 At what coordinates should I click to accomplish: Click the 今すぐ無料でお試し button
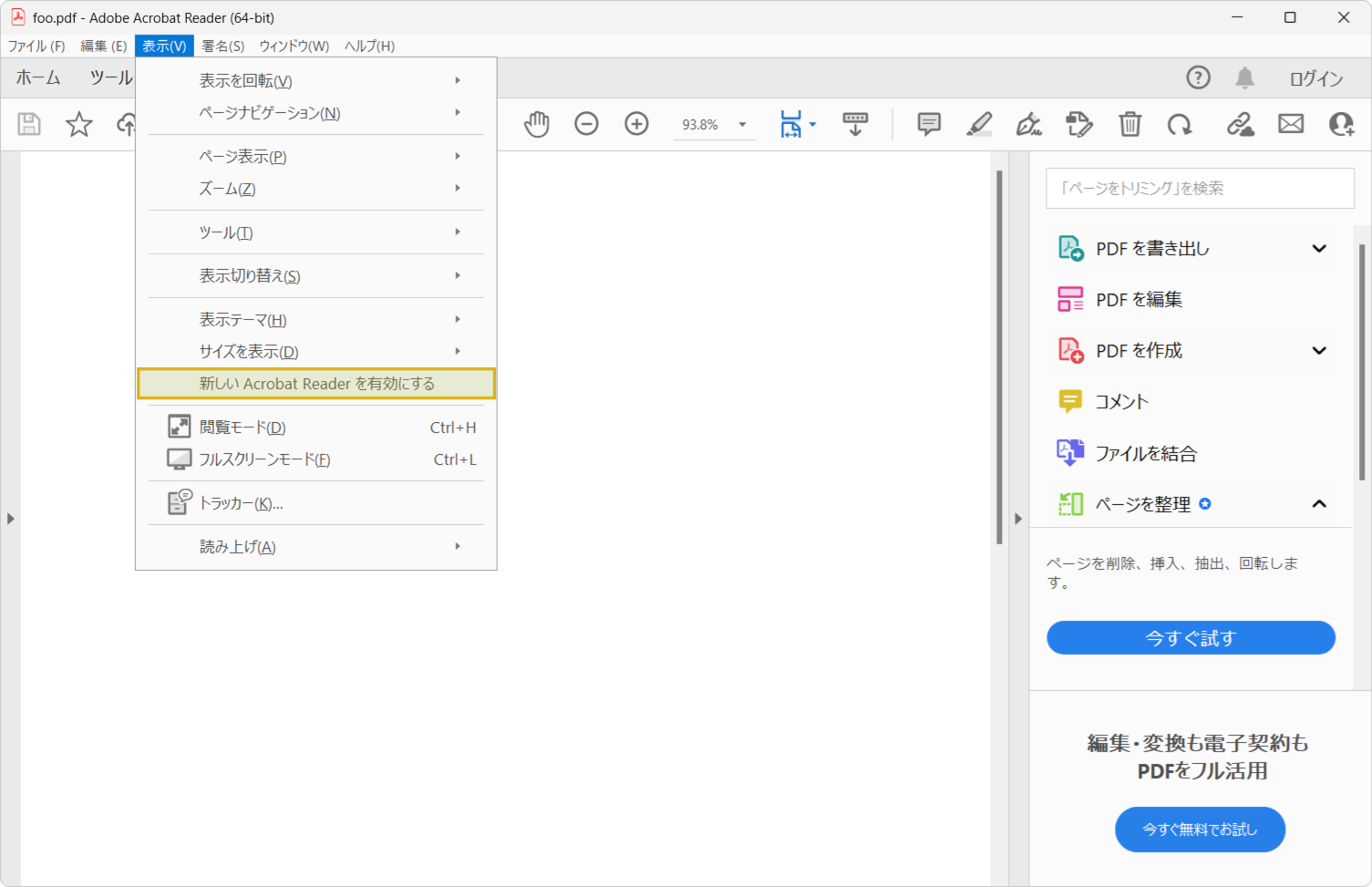[1200, 830]
